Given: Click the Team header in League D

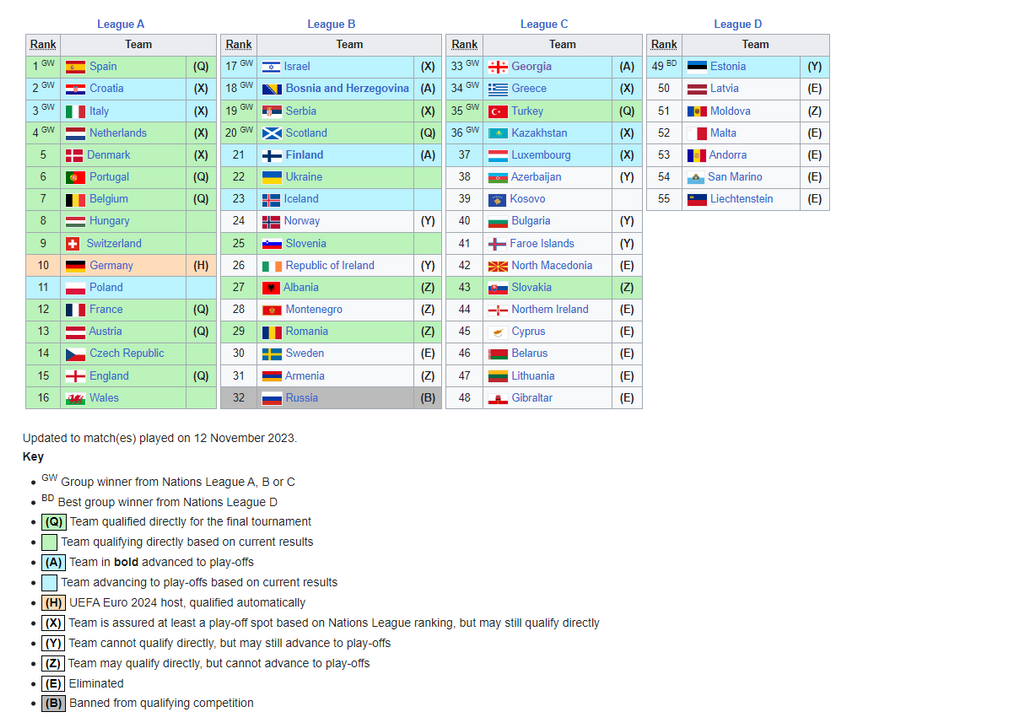Looking at the screenshot, I should 756,44.
